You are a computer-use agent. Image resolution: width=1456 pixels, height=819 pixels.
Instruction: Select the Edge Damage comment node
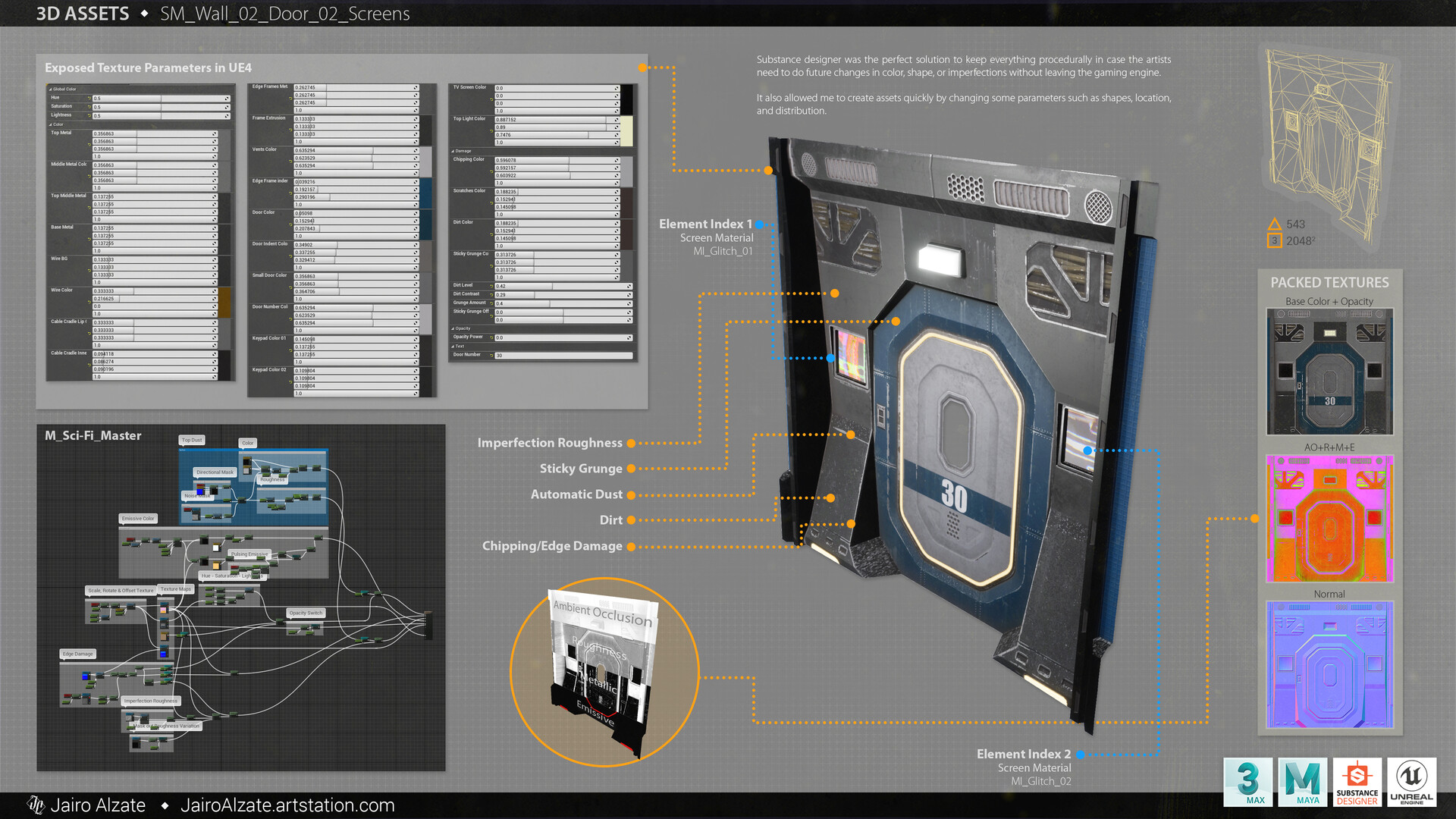78,654
